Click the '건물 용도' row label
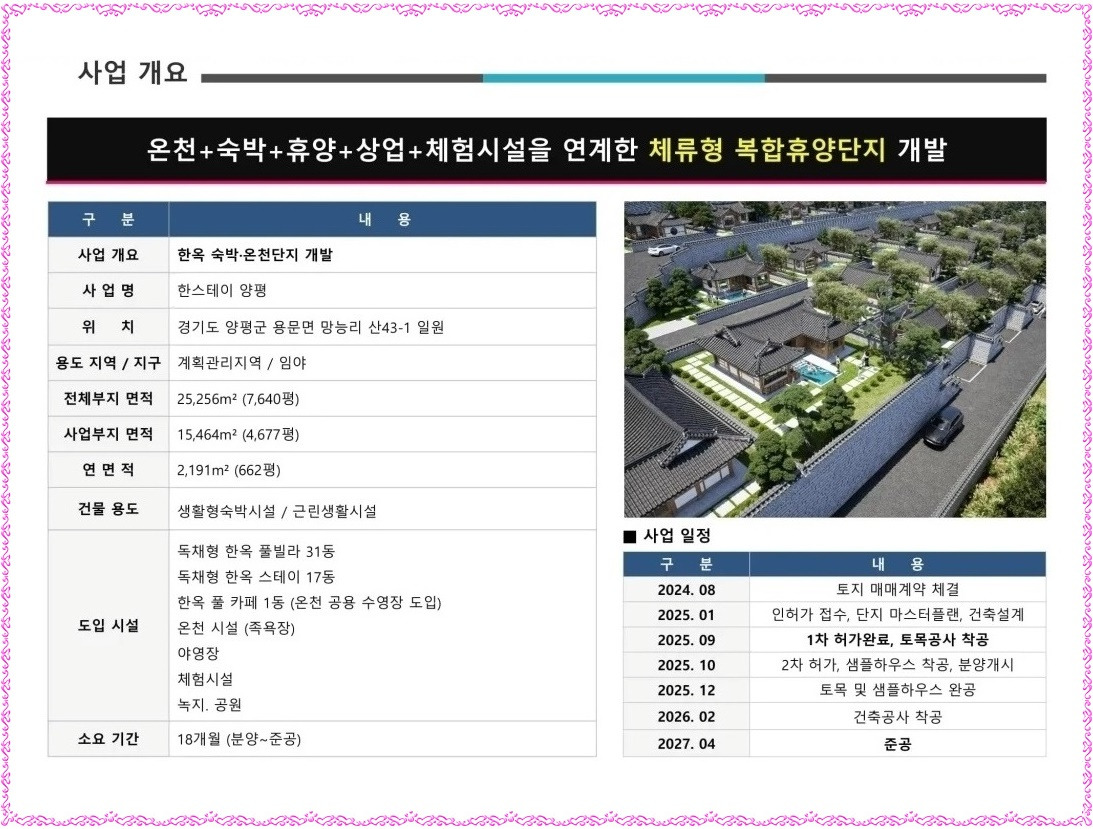 pos(108,509)
